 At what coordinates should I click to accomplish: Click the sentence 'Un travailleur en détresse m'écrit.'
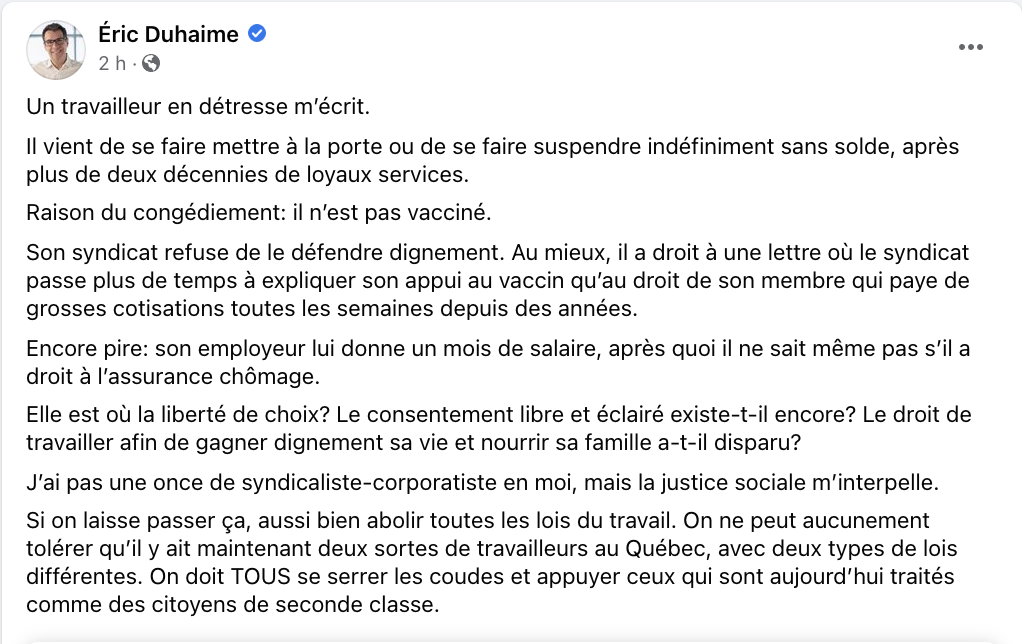pyautogui.click(x=198, y=106)
